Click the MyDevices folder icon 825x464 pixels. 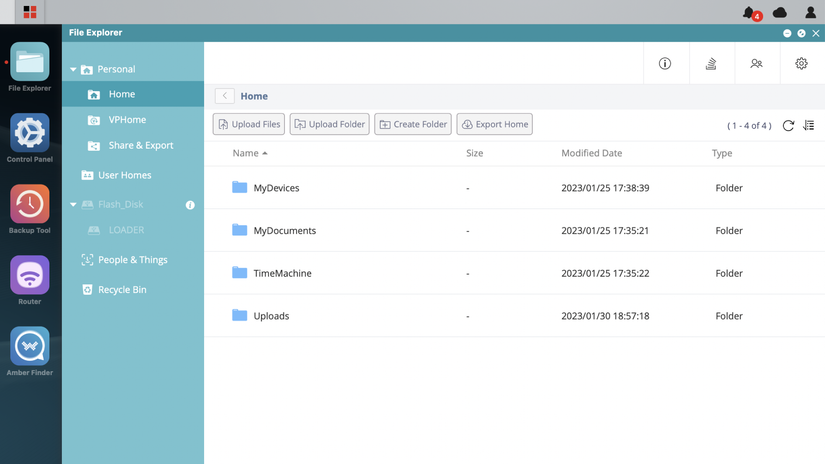(x=239, y=187)
